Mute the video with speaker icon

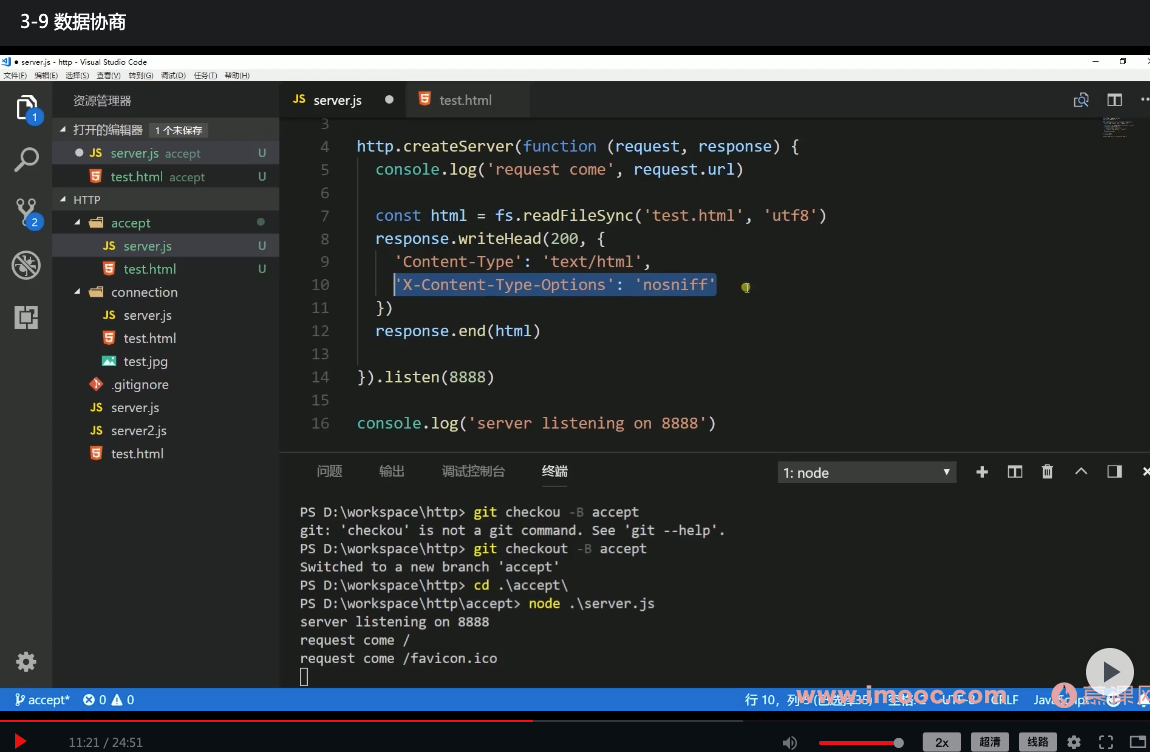point(790,742)
